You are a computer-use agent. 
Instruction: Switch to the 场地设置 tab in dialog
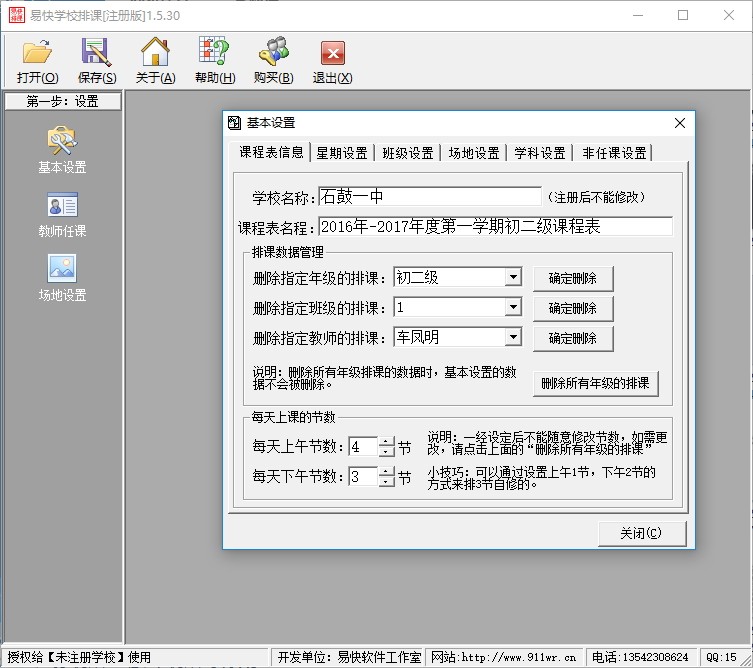[x=474, y=153]
